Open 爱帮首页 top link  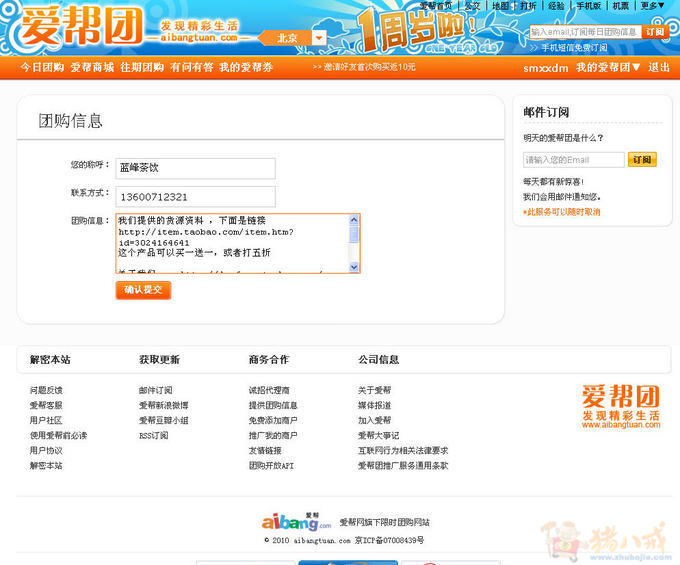click(436, 6)
